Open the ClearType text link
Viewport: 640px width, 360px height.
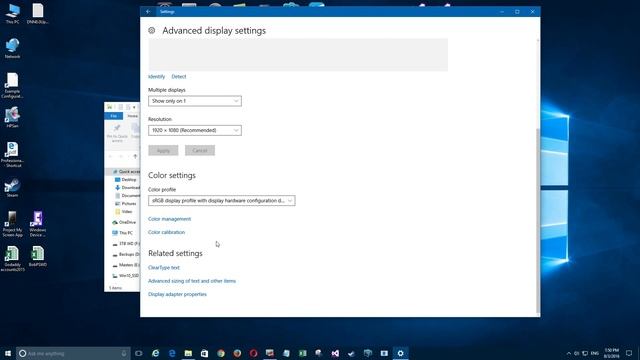[x=164, y=268]
